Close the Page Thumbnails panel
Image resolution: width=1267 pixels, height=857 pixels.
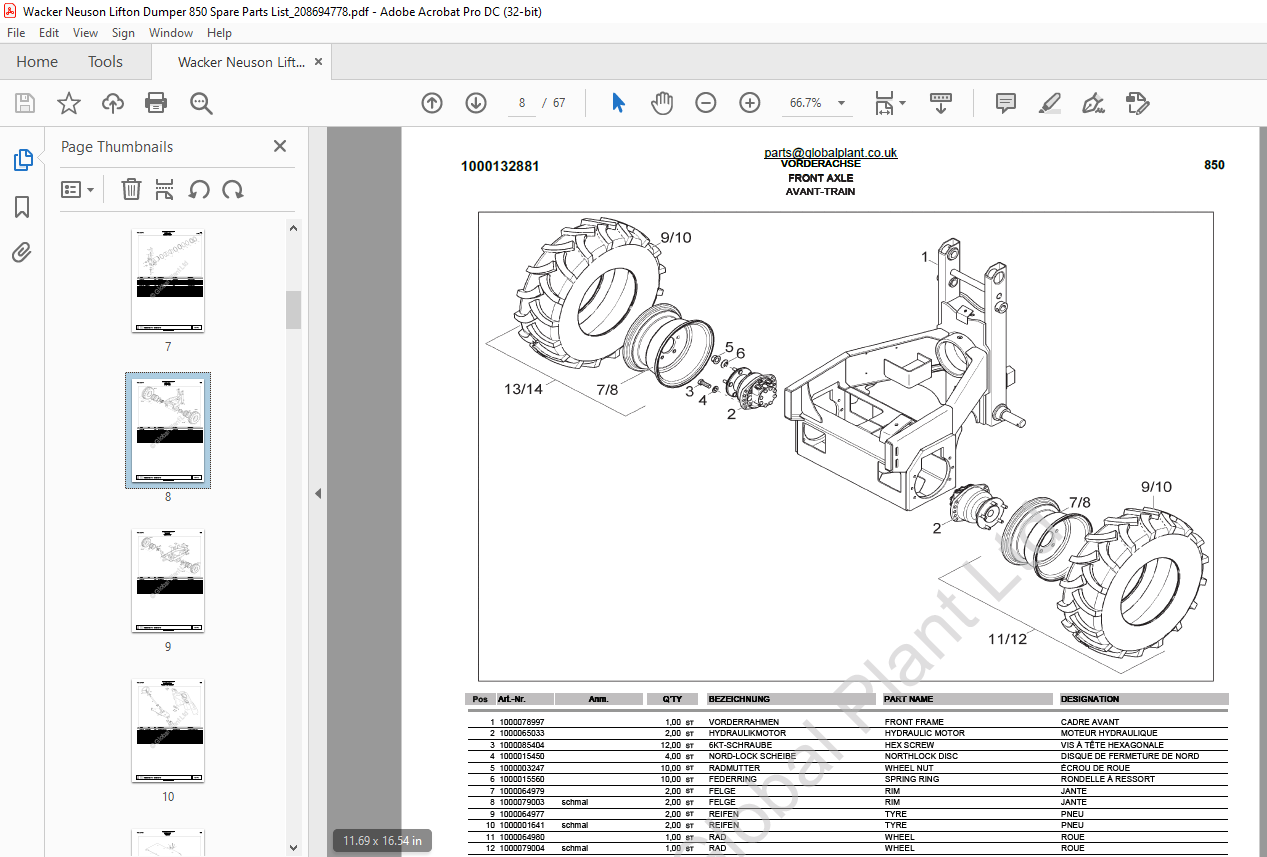280,146
